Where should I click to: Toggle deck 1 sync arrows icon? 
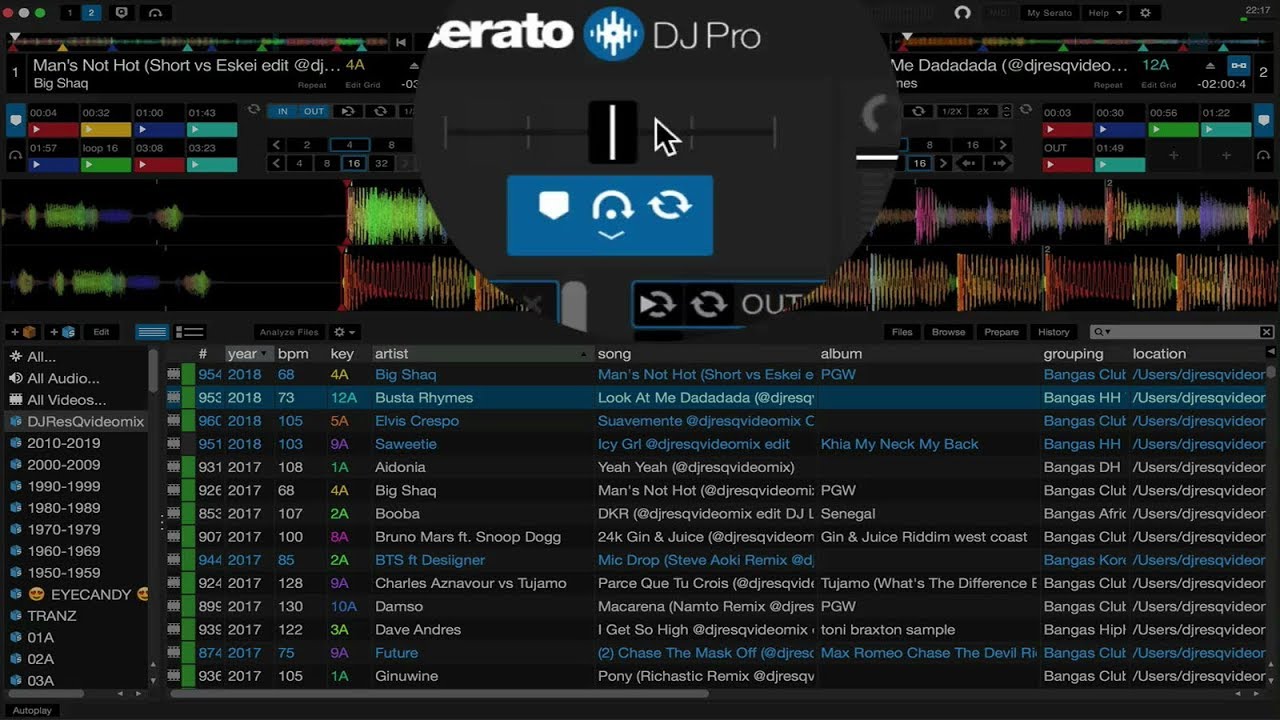[x=254, y=110]
